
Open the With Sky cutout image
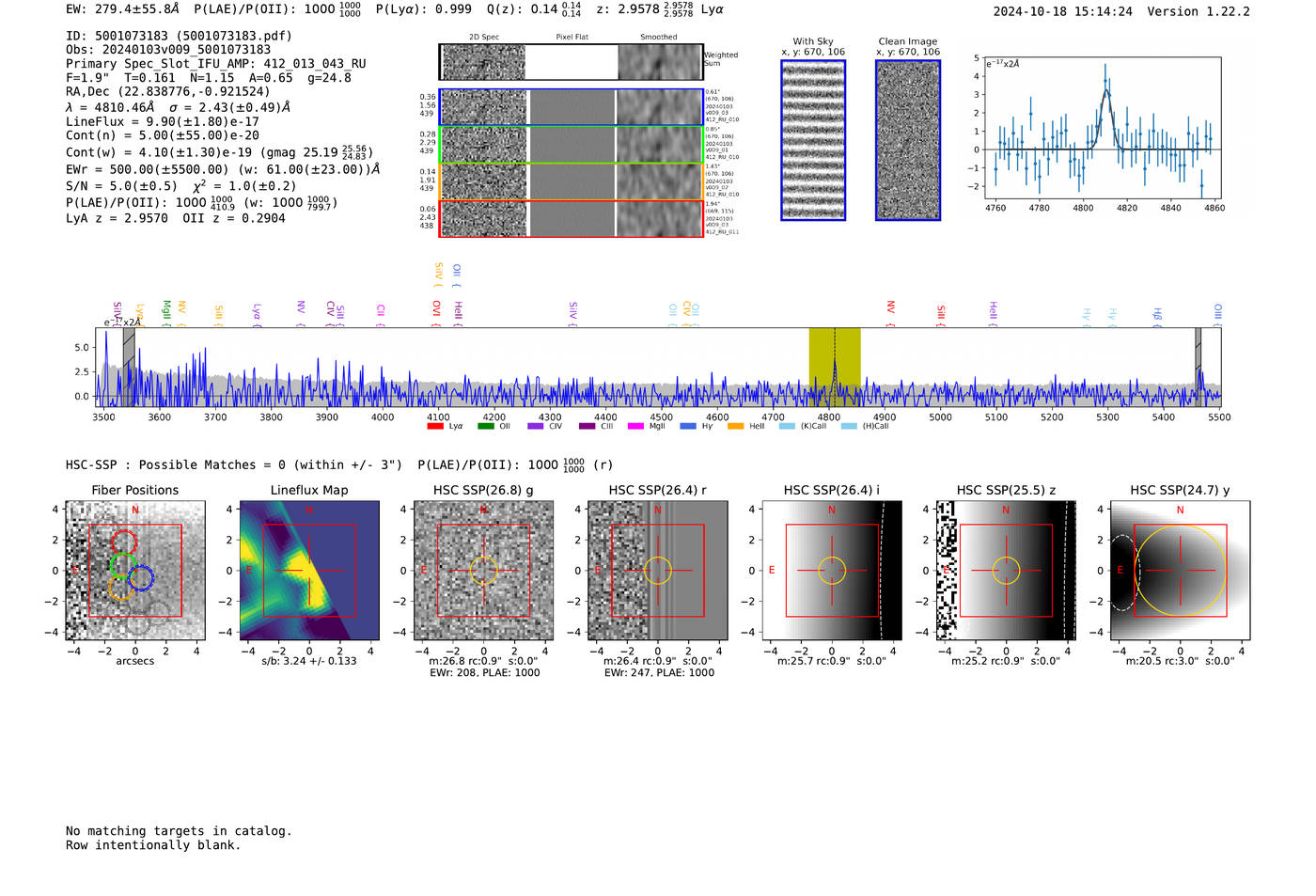coord(813,140)
